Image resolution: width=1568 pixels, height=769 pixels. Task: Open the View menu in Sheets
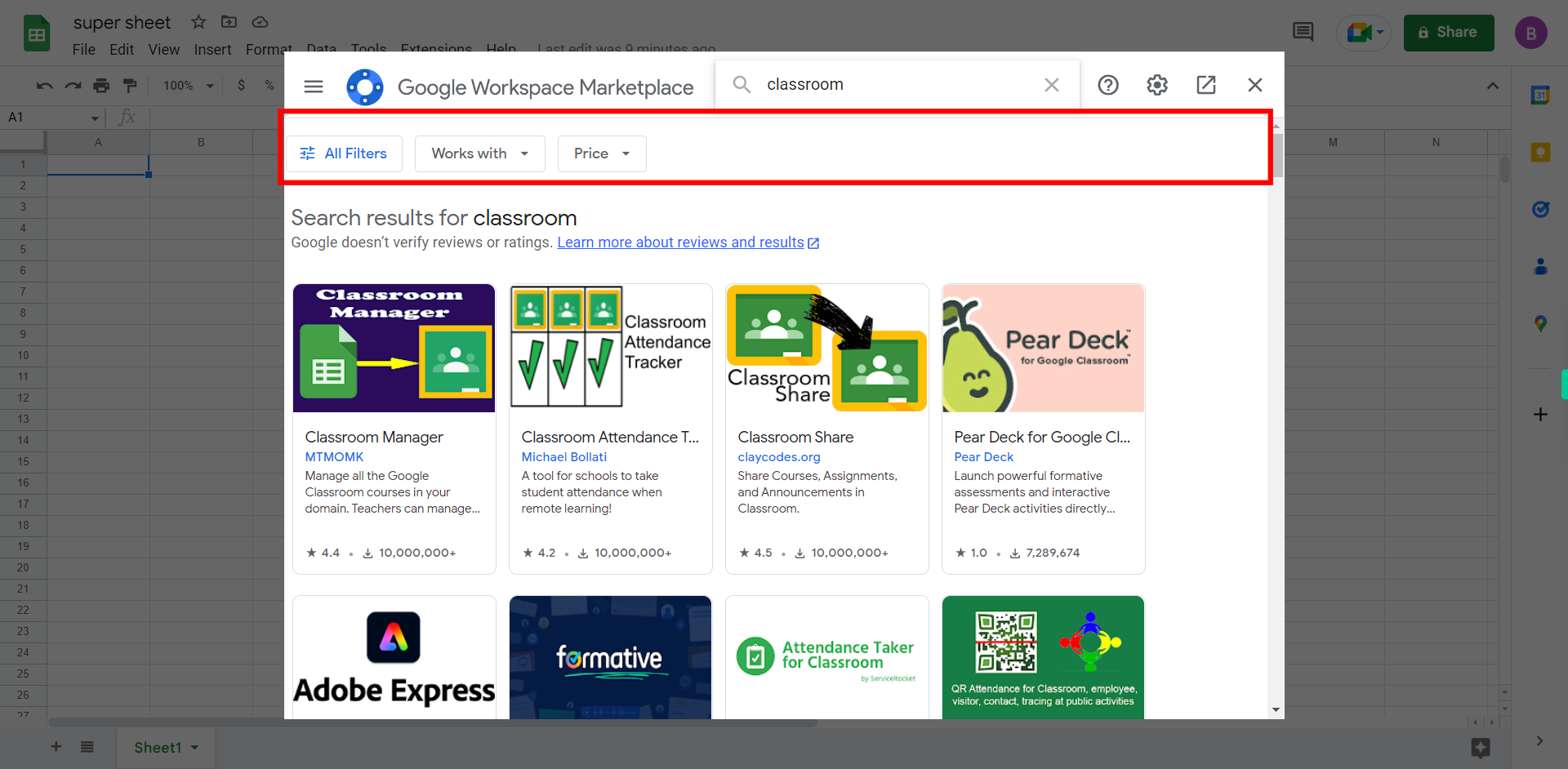164,50
